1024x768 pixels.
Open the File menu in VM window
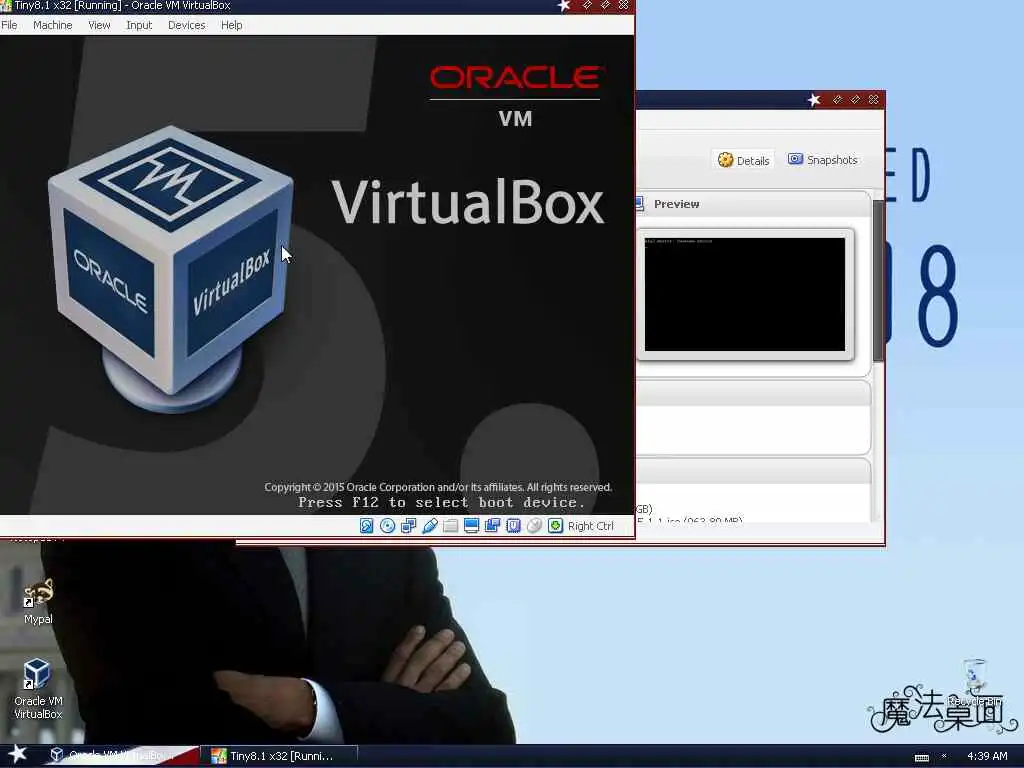pyautogui.click(x=9, y=25)
